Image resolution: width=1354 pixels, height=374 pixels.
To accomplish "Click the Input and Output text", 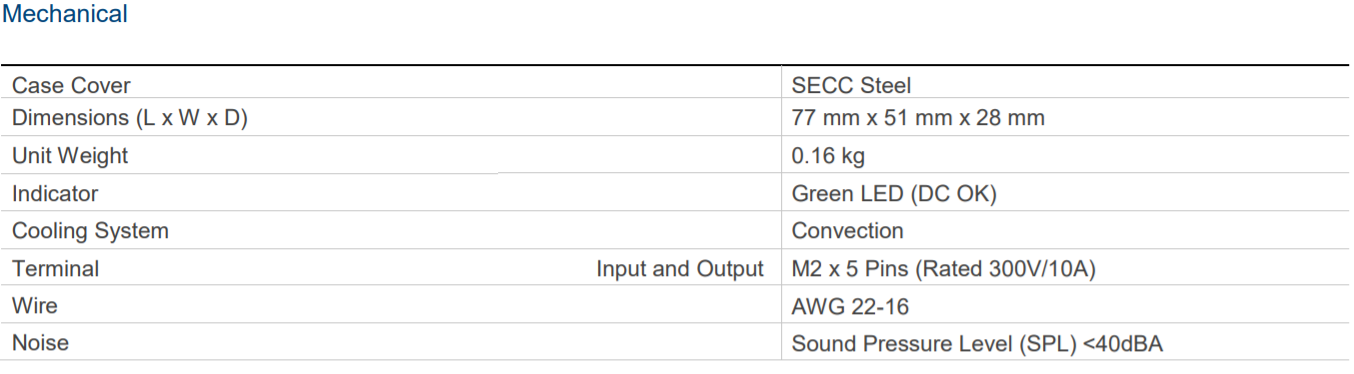I will pos(680,269).
